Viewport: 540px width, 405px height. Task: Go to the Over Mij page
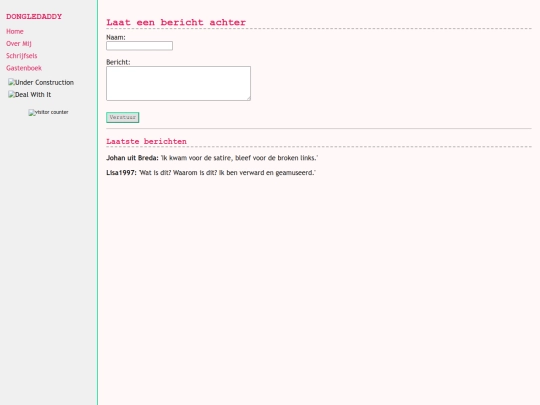tap(19, 44)
